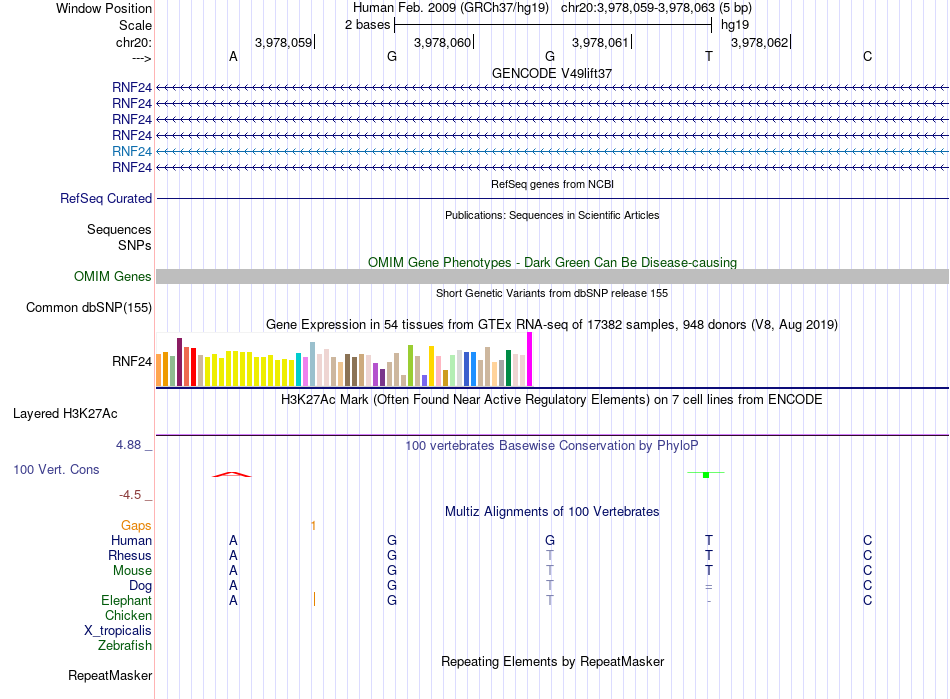Click the green PhyloP conservation marker
The image size is (950, 699).
[x=706, y=475]
